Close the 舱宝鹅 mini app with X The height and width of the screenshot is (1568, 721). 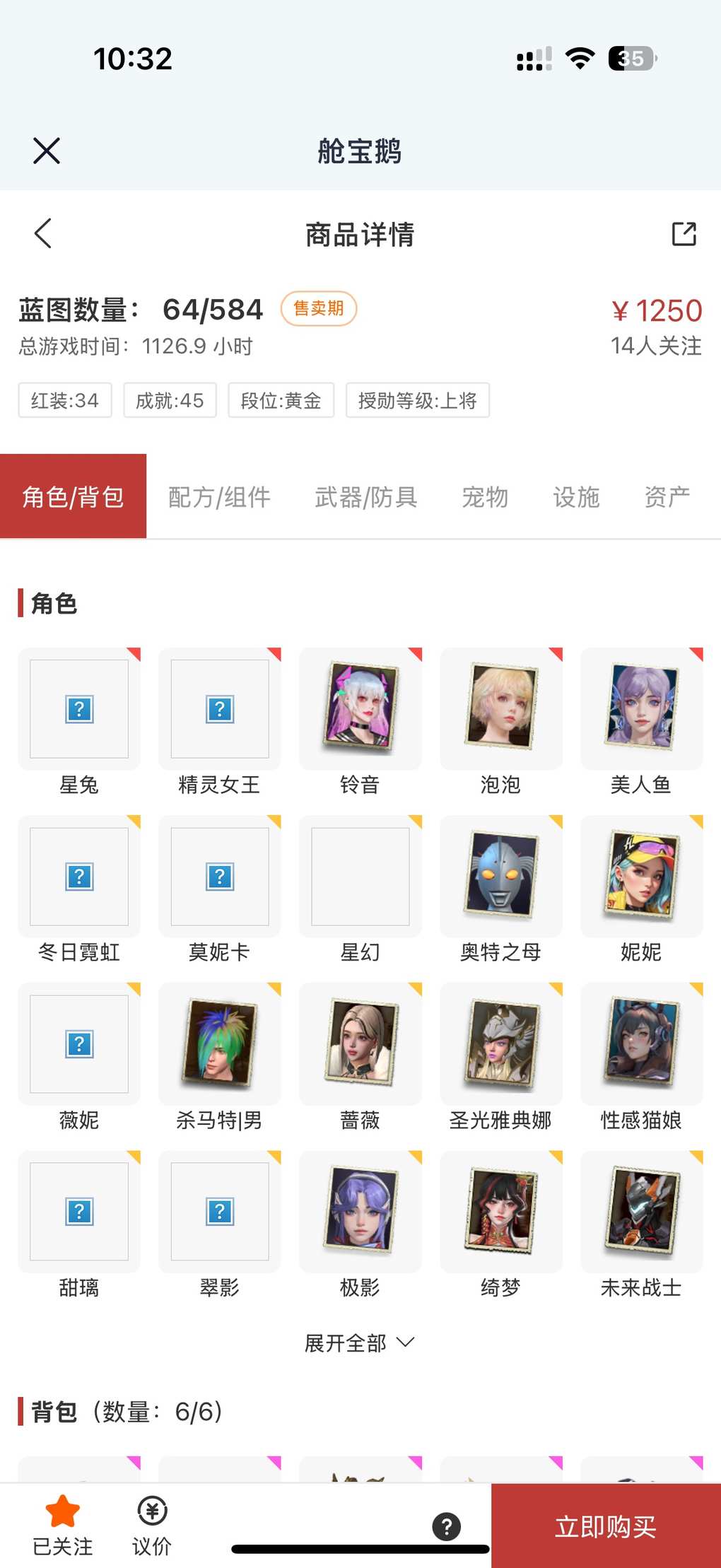click(47, 151)
